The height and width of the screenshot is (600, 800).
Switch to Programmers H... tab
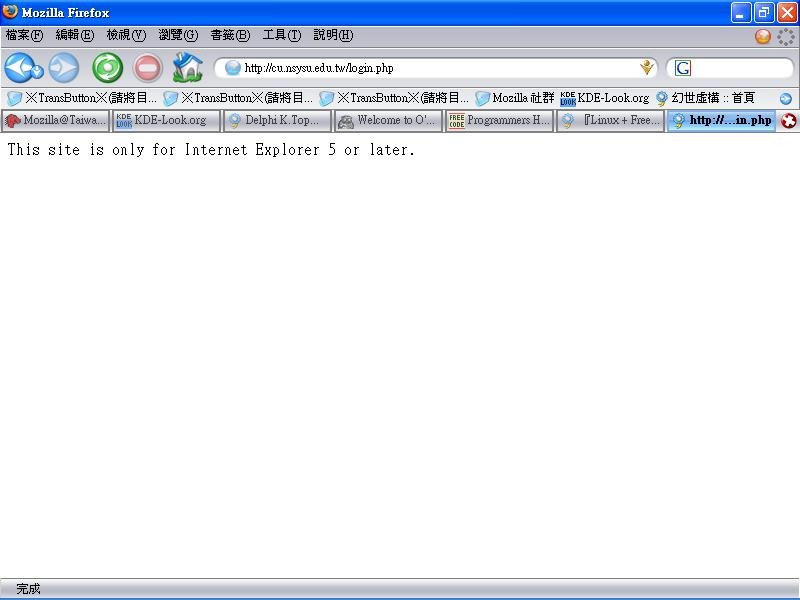tap(500, 120)
